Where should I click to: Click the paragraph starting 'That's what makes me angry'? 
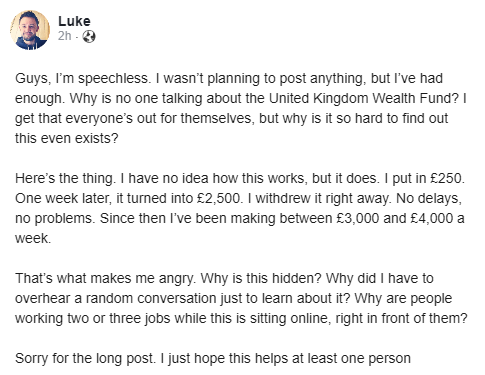pyautogui.click(x=241, y=298)
